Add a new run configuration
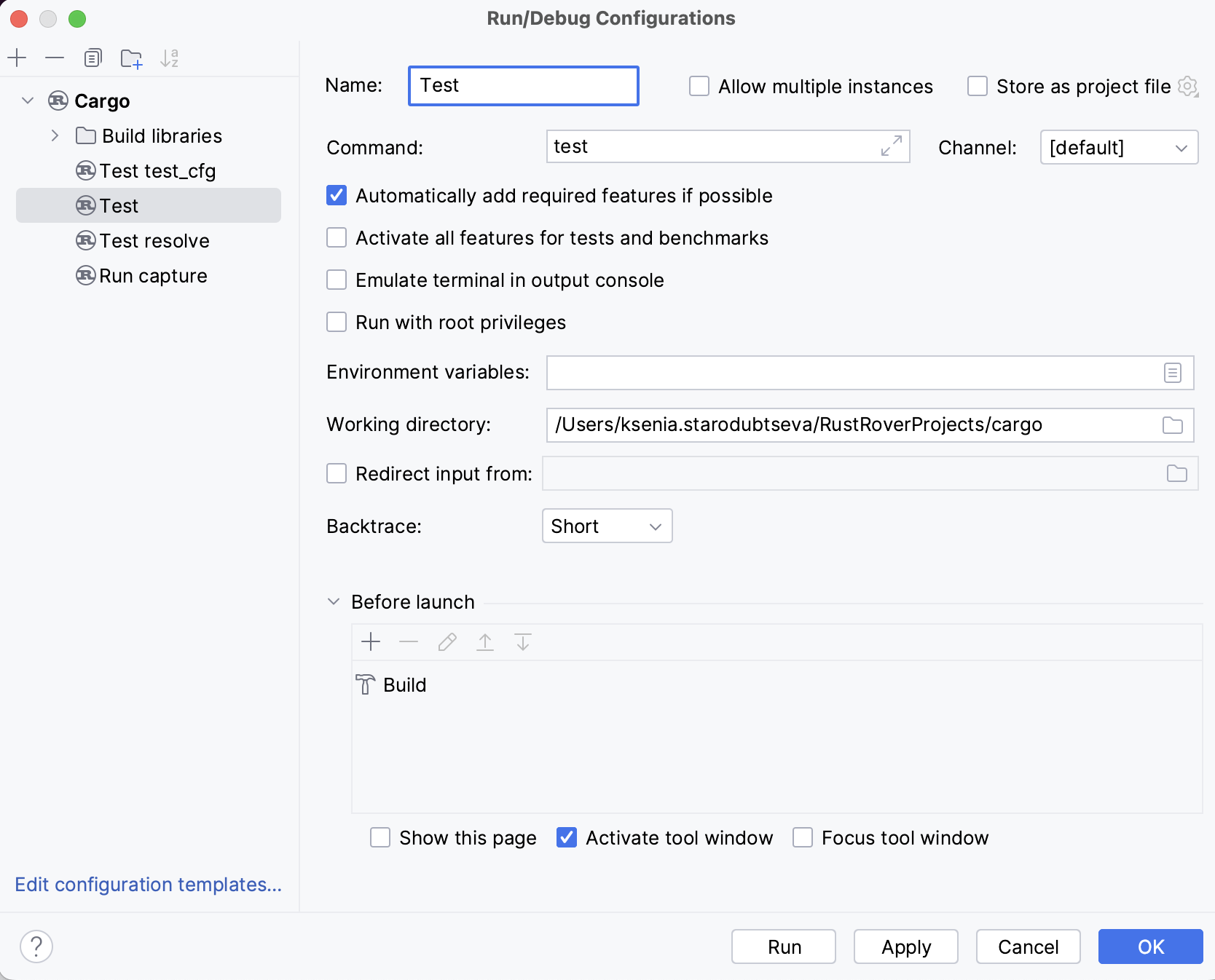 click(x=17, y=58)
